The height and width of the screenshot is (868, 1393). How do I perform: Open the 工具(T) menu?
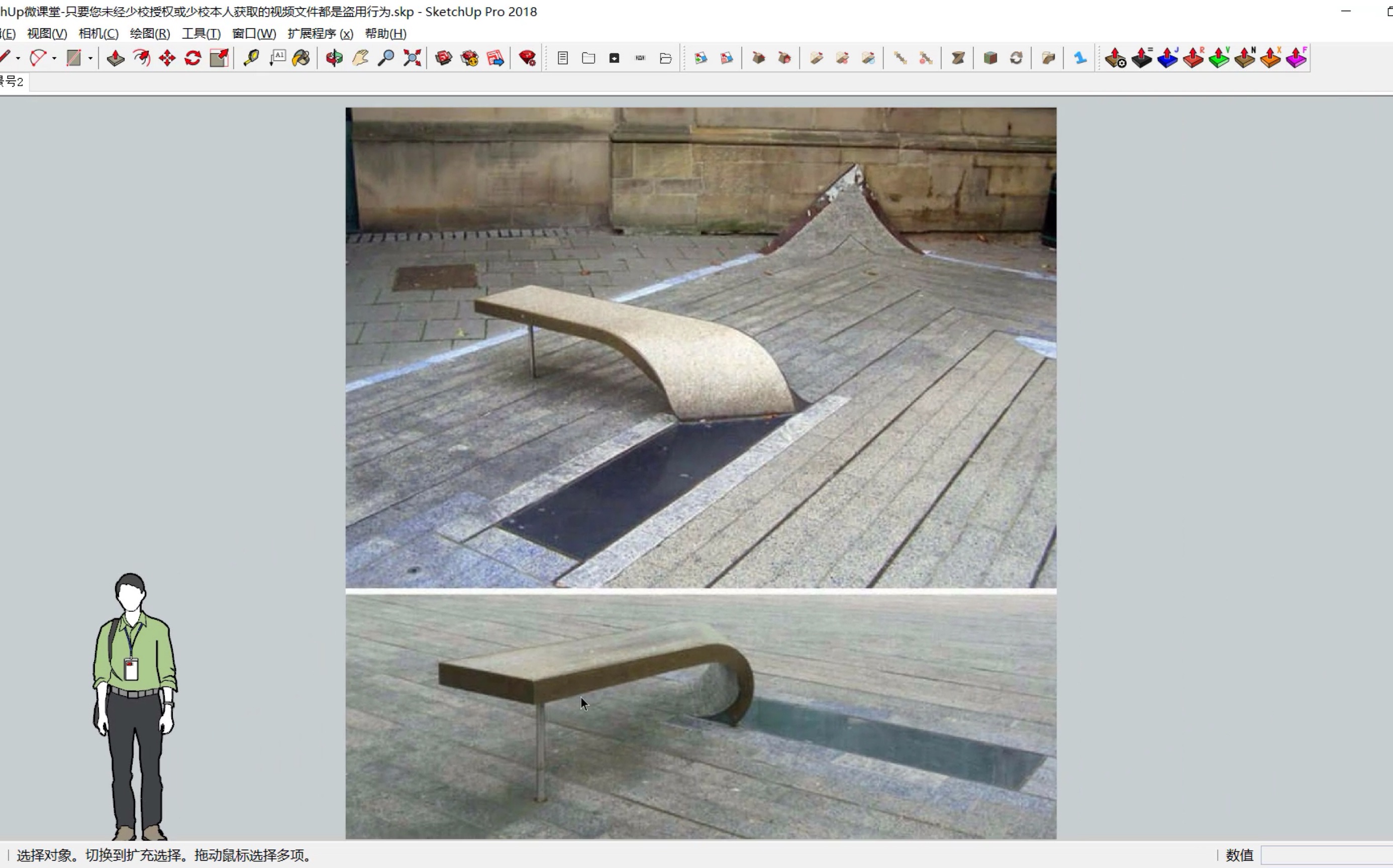201,34
